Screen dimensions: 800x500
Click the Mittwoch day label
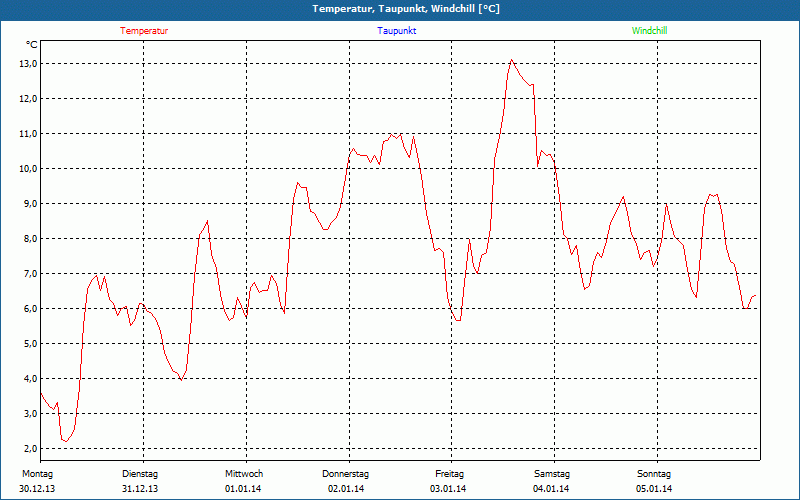[244, 474]
